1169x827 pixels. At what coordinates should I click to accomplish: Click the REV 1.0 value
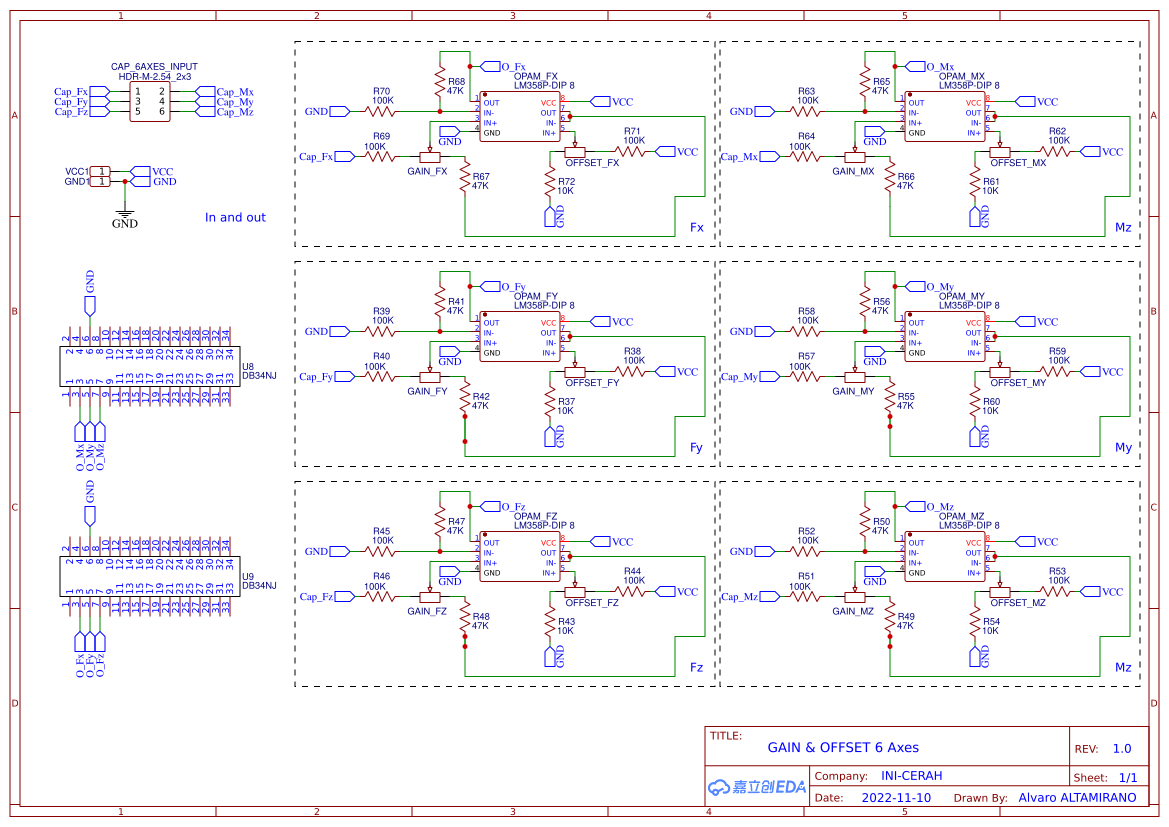click(1122, 748)
